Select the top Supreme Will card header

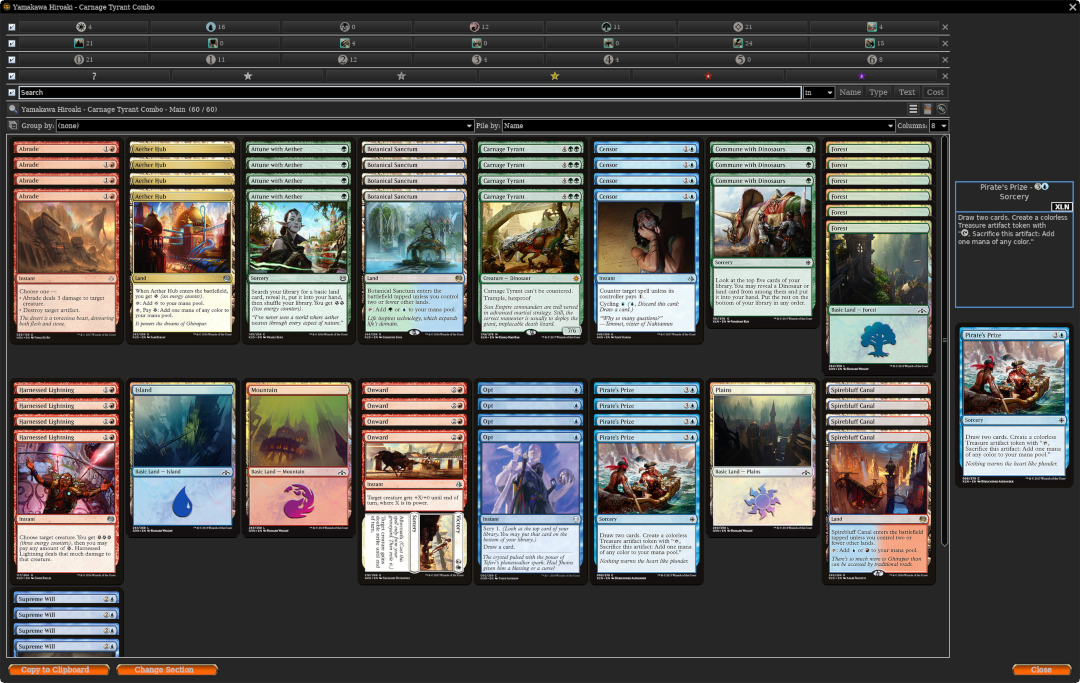[x=66, y=599]
